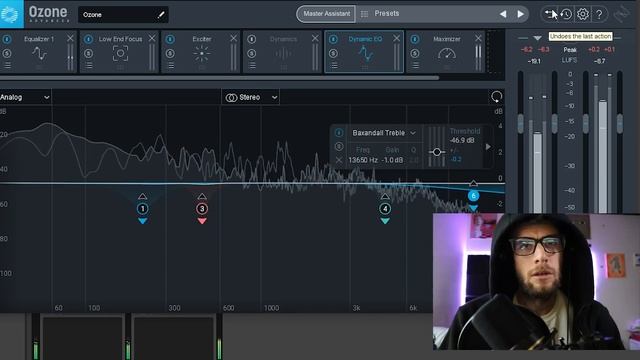Click the spectrum reset circular icon
Image resolution: width=640 pixels, height=360 pixels.
point(496,97)
